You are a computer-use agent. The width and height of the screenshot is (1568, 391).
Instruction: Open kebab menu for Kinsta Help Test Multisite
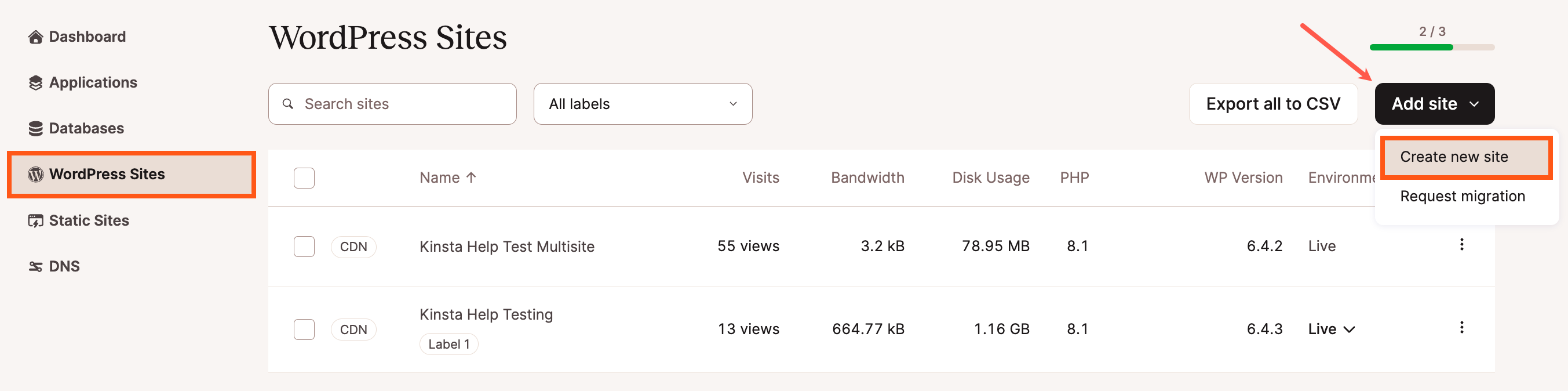1461,245
